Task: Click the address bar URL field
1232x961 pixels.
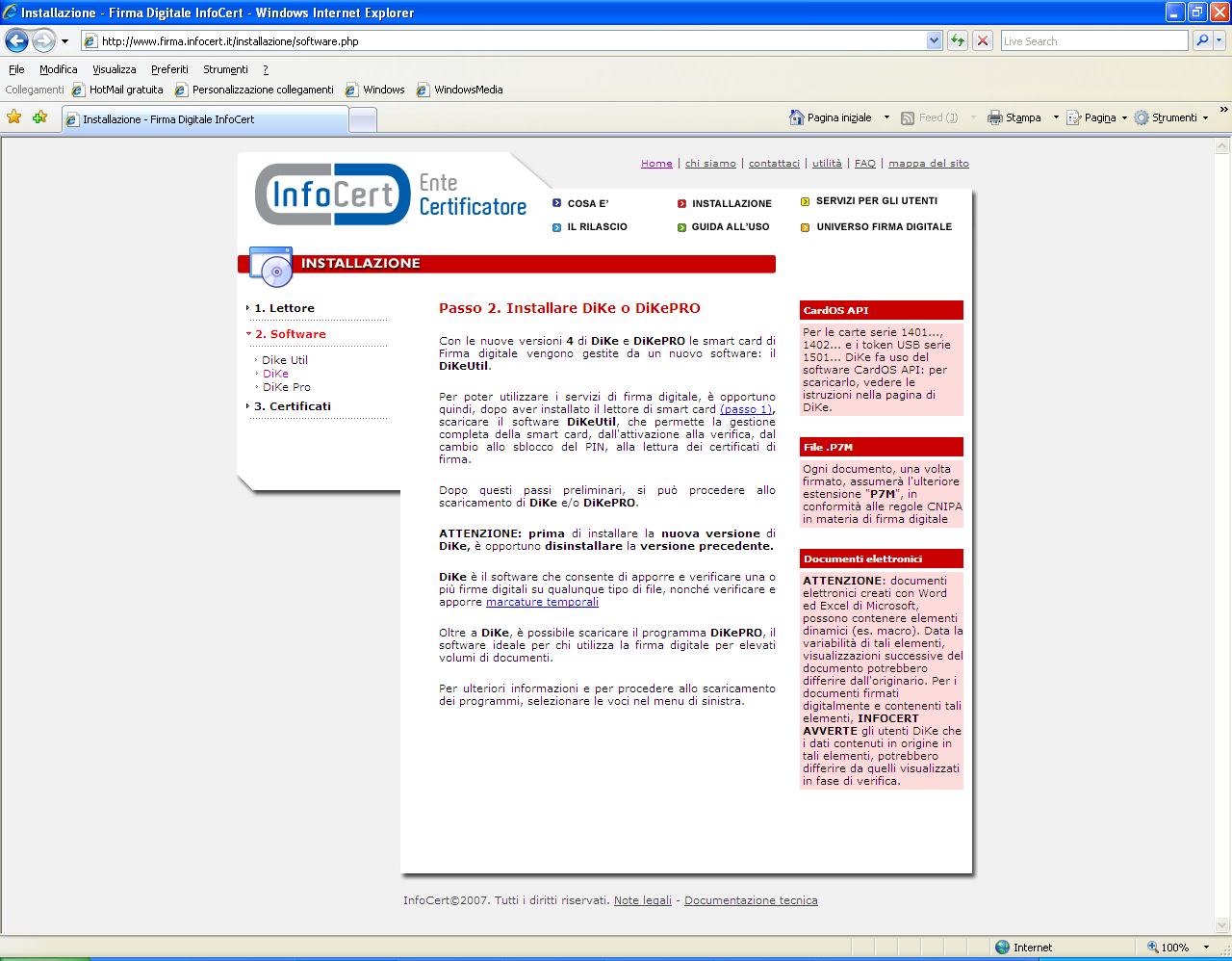Action: pos(503,41)
